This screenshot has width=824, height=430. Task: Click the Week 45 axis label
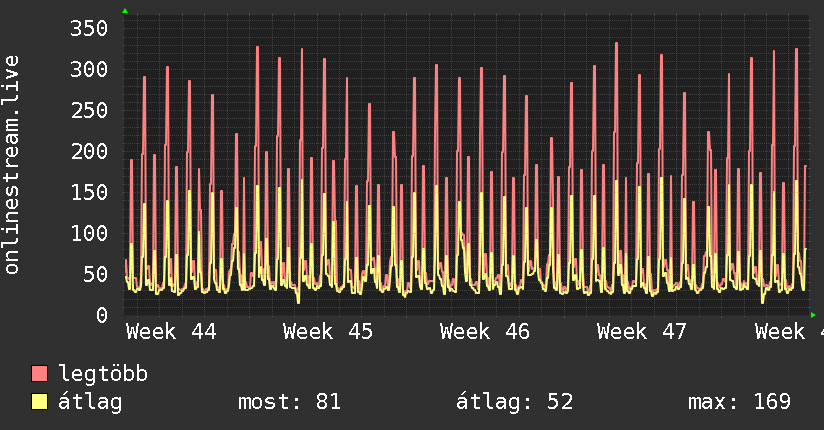tap(328, 332)
